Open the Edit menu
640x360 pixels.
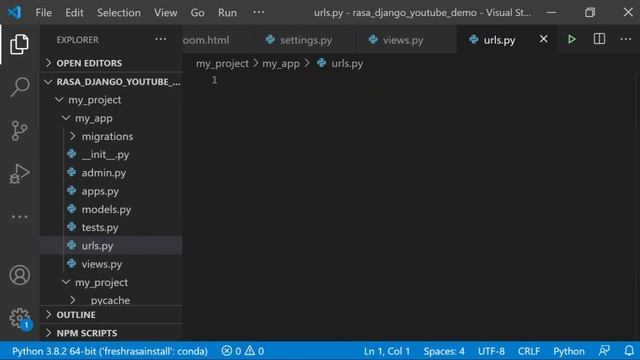click(74, 13)
